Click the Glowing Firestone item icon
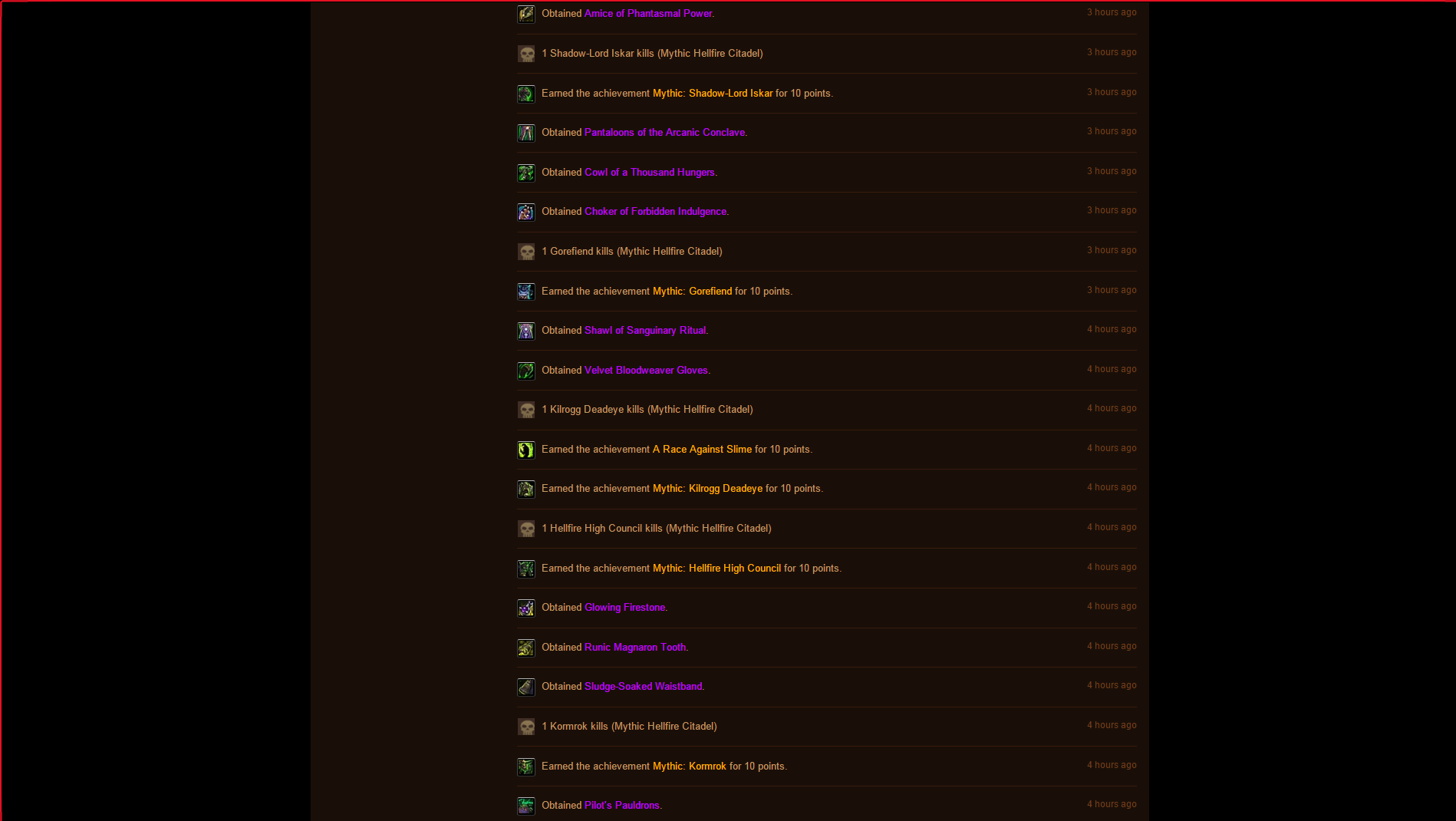1456x821 pixels. coord(526,608)
